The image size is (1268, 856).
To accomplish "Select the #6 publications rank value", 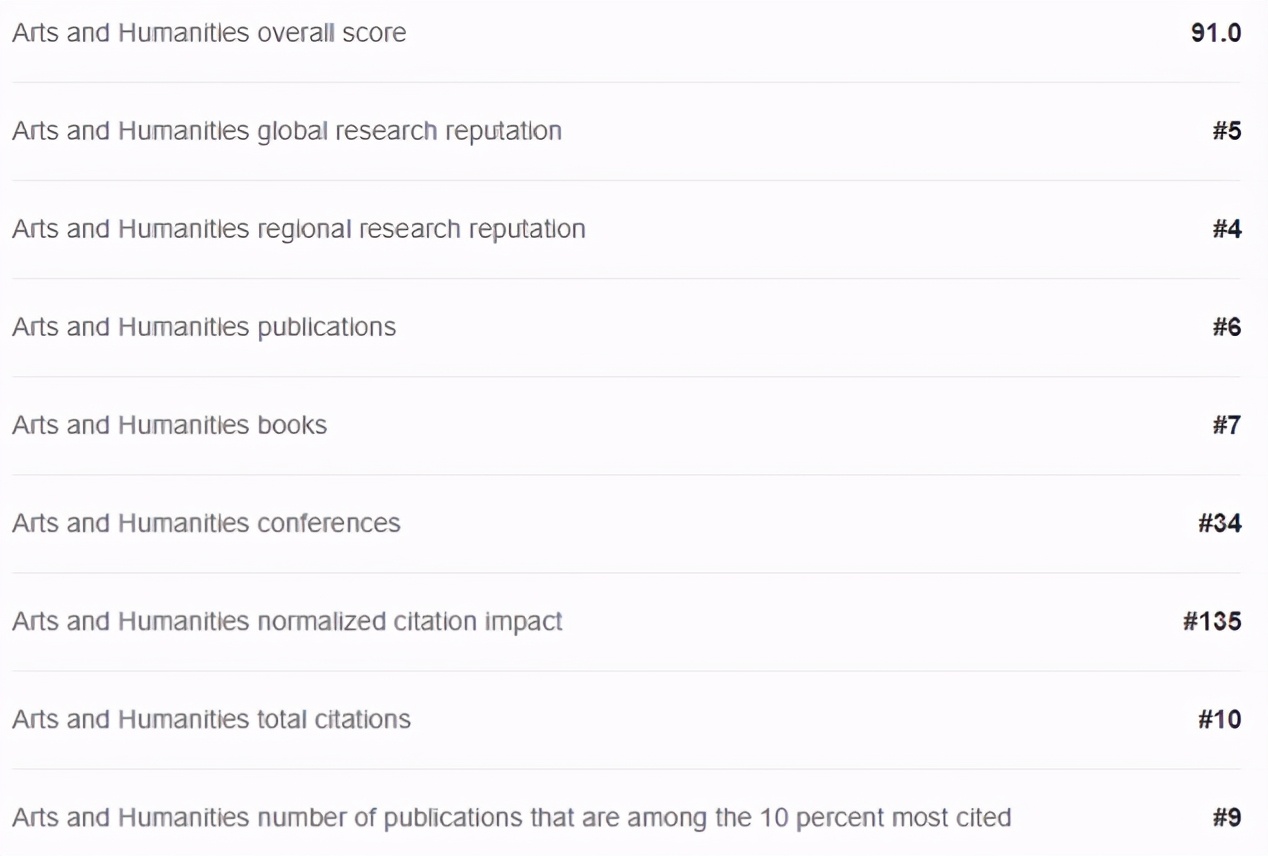I will point(1226,327).
